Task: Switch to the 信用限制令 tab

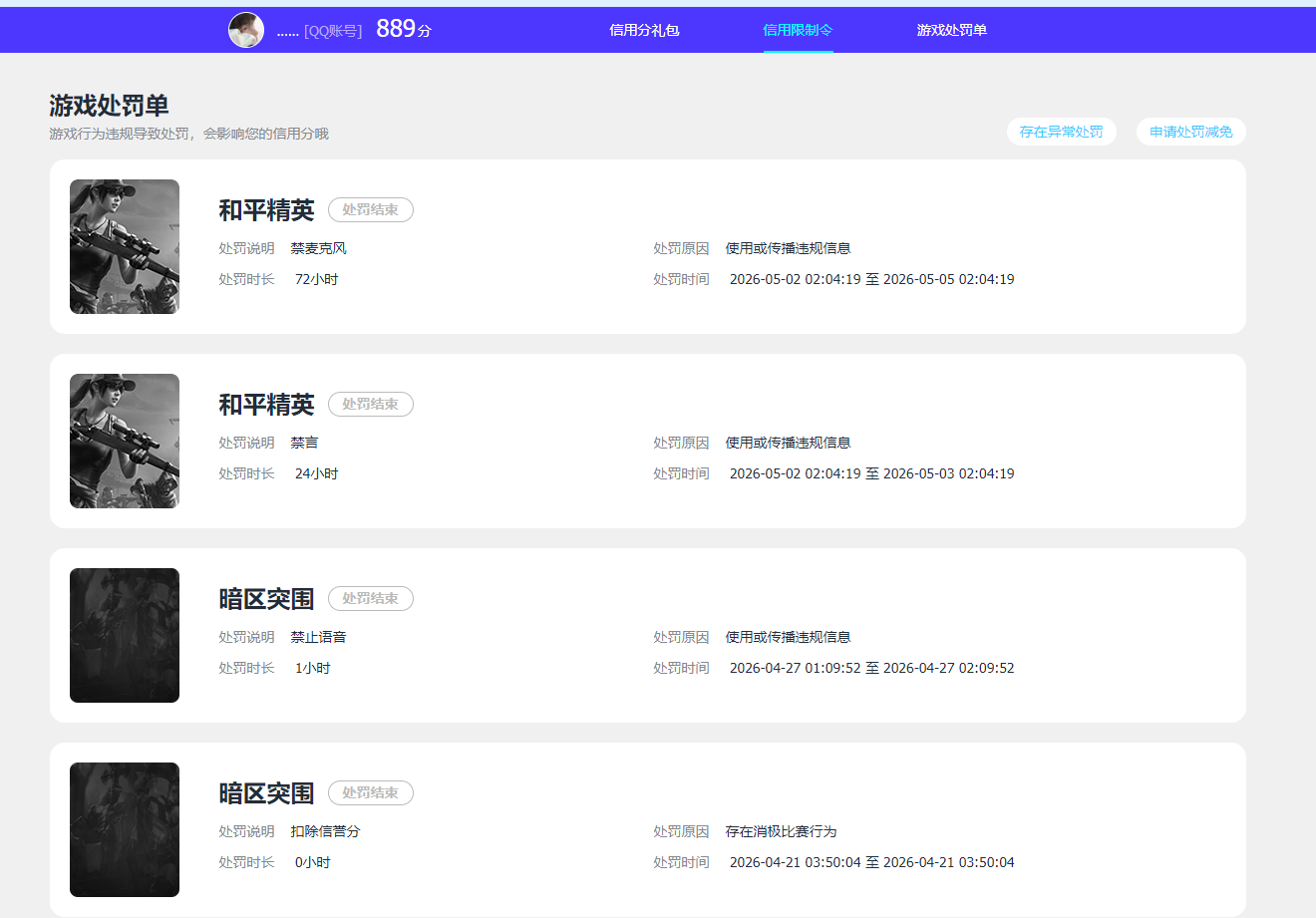Action: (x=798, y=30)
